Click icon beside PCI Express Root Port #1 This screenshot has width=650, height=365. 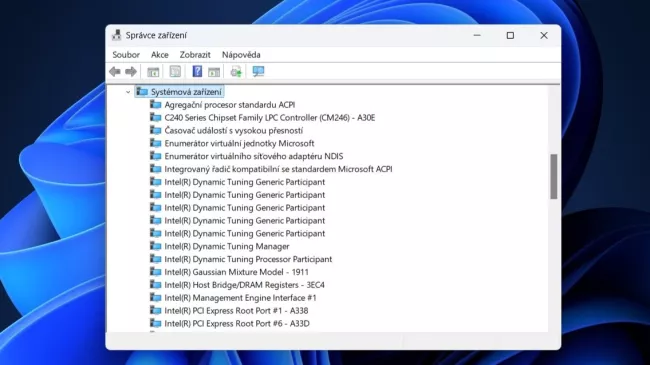(156, 310)
